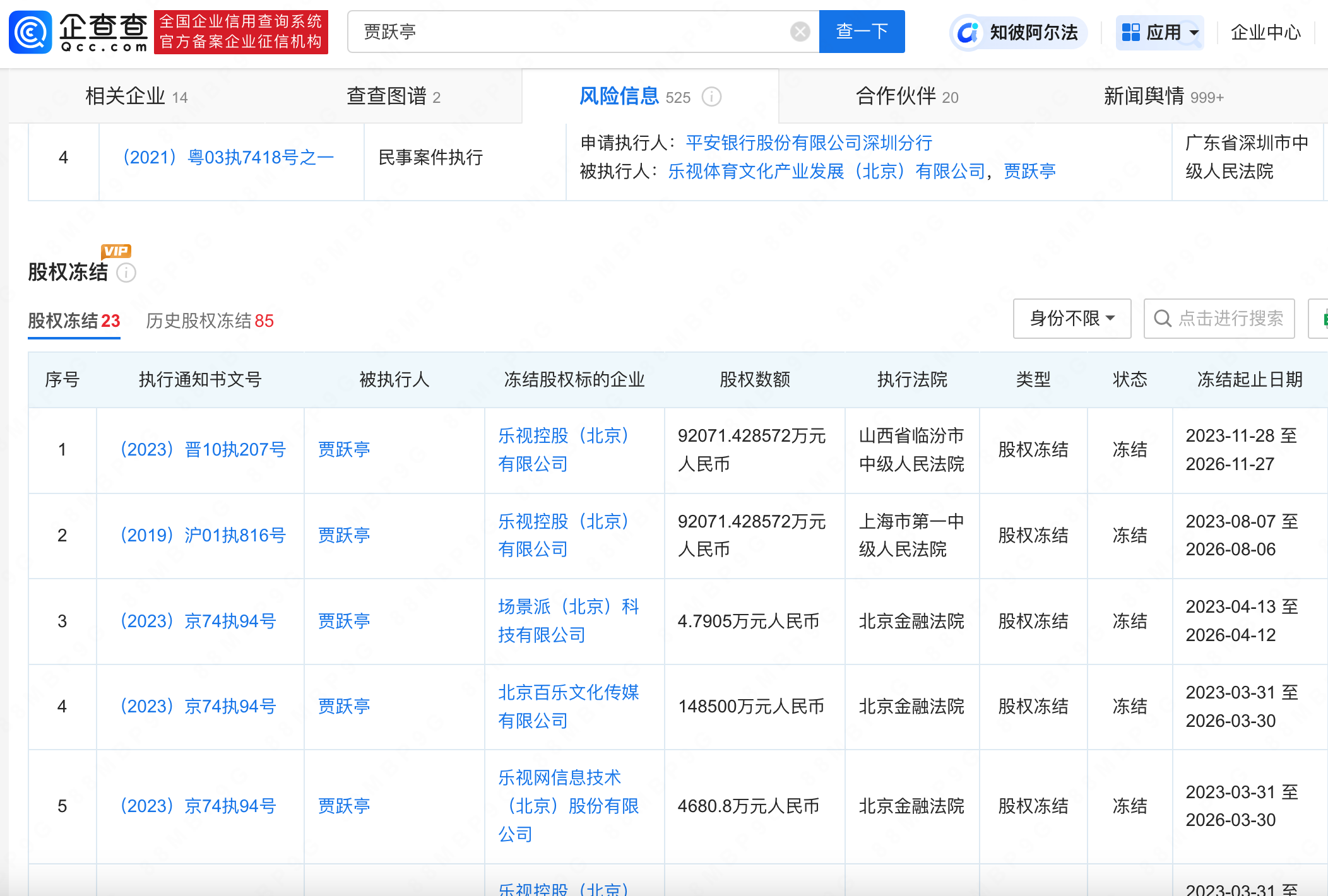The height and width of the screenshot is (896, 1328).
Task: Switch to the 相关企业 14 tab
Action: (136, 97)
